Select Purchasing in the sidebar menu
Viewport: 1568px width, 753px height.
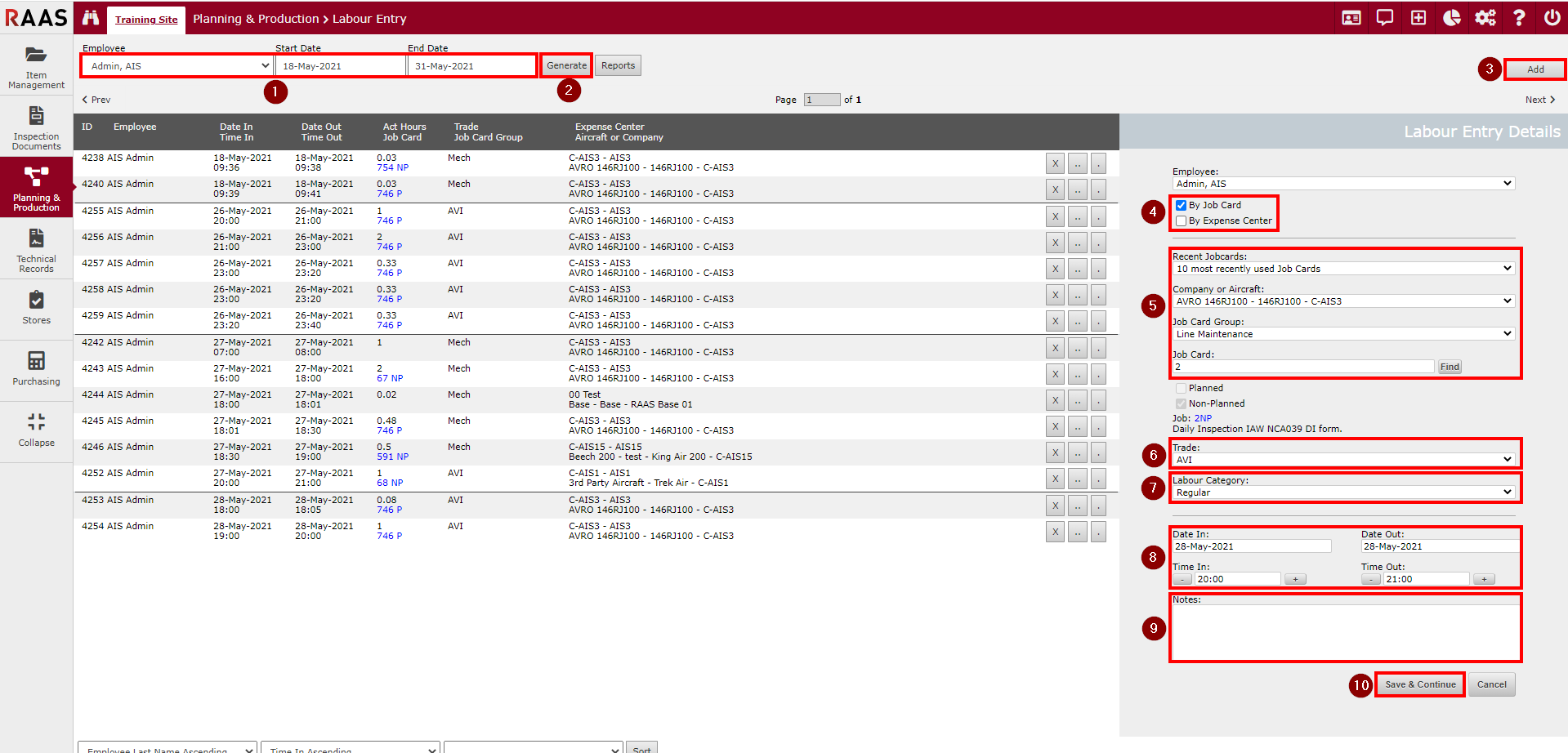point(37,369)
